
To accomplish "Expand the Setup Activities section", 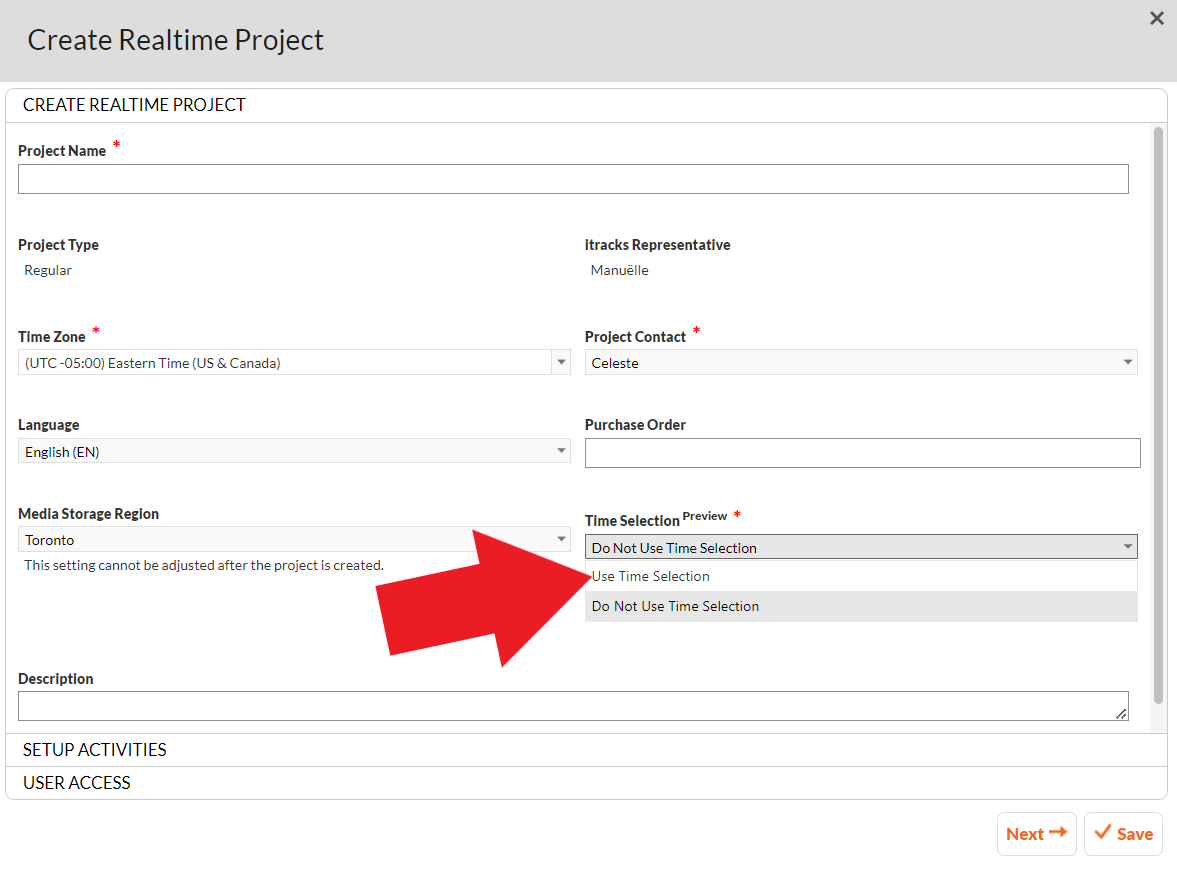I will click(95, 750).
